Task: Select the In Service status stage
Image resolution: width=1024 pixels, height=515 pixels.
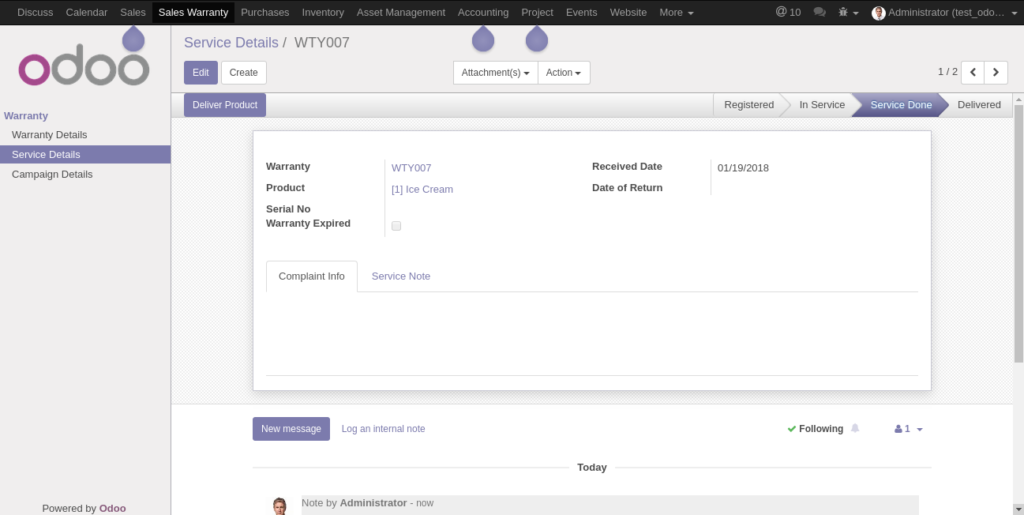Action: point(822,104)
